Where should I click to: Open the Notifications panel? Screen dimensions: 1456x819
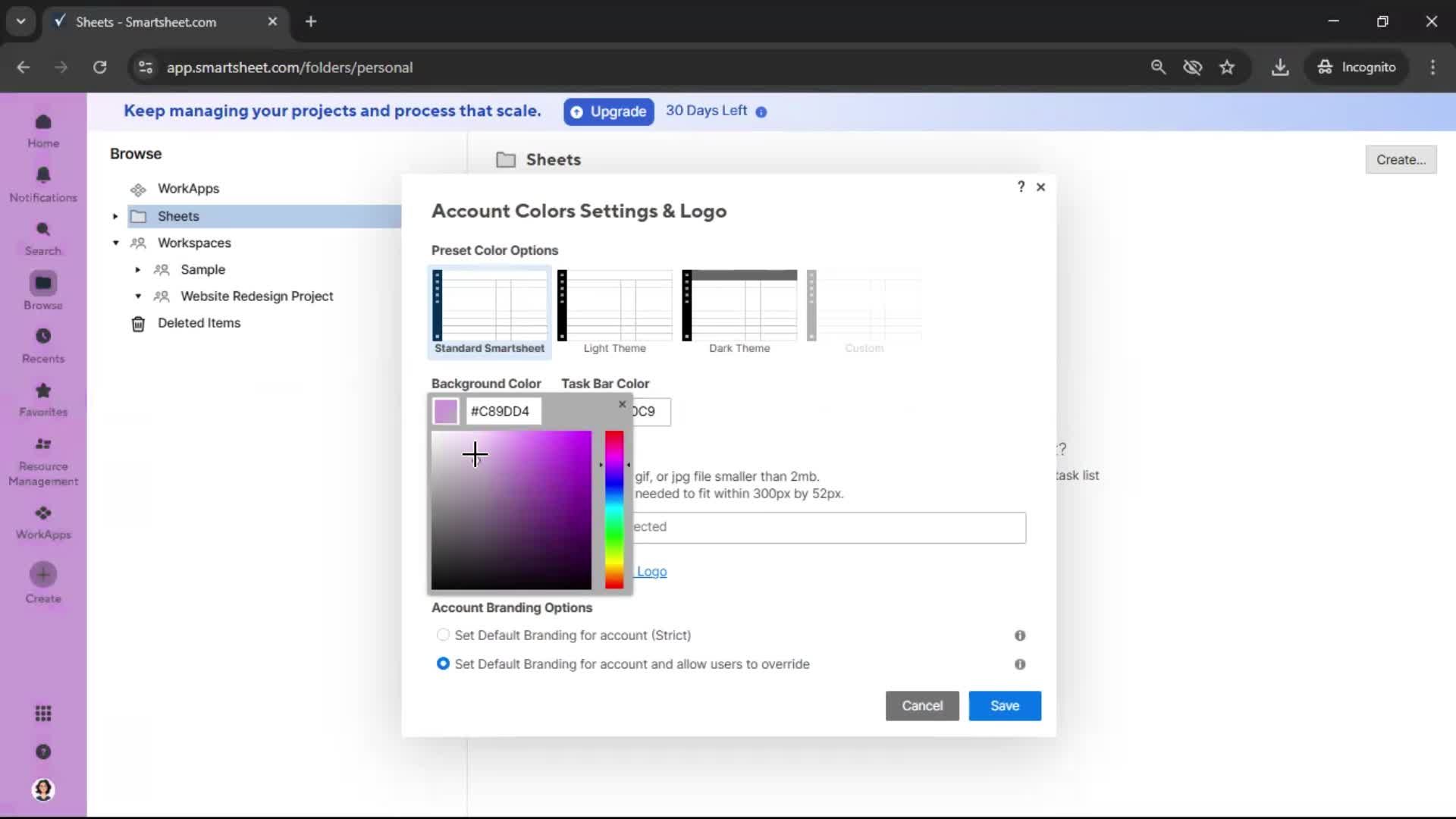point(43,182)
